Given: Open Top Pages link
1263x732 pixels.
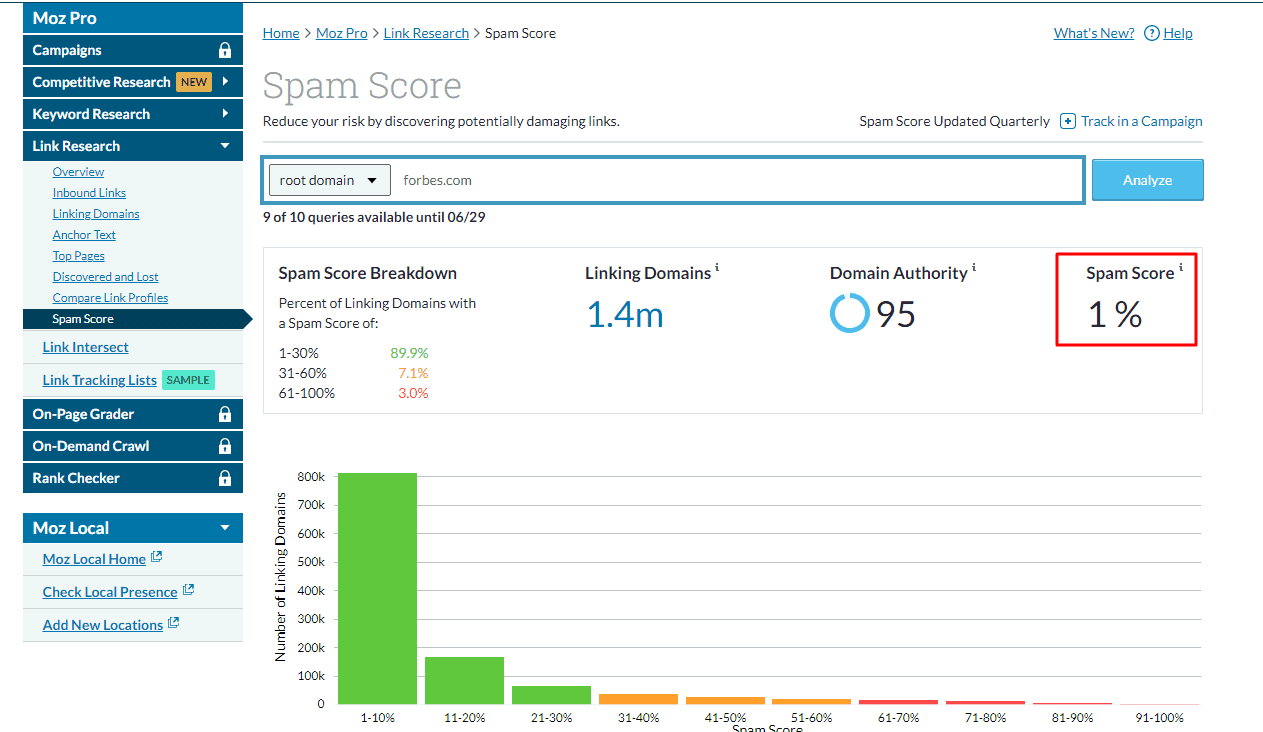Looking at the screenshot, I should pos(78,256).
